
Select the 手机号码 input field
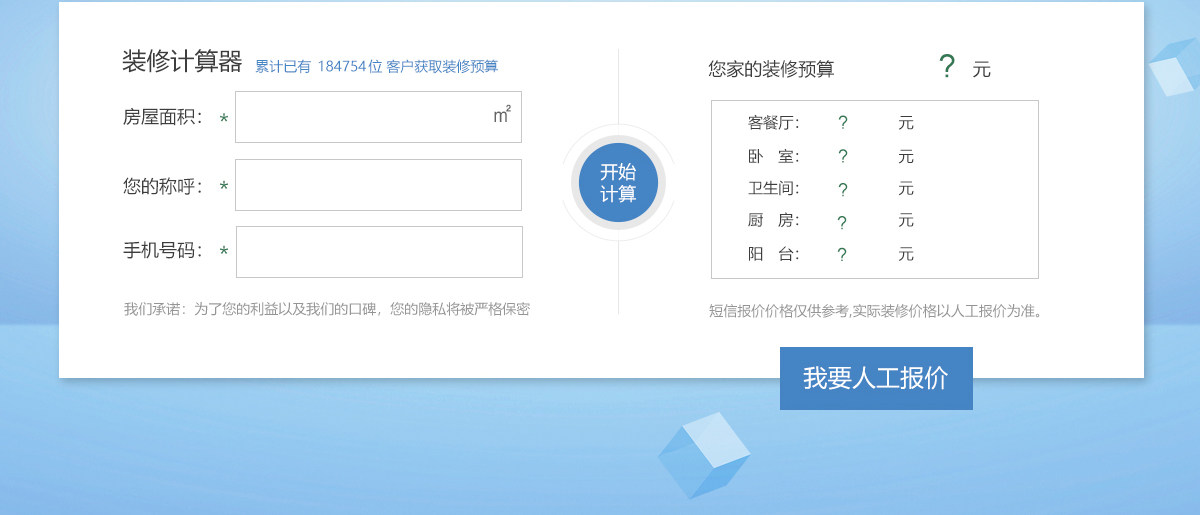(379, 252)
